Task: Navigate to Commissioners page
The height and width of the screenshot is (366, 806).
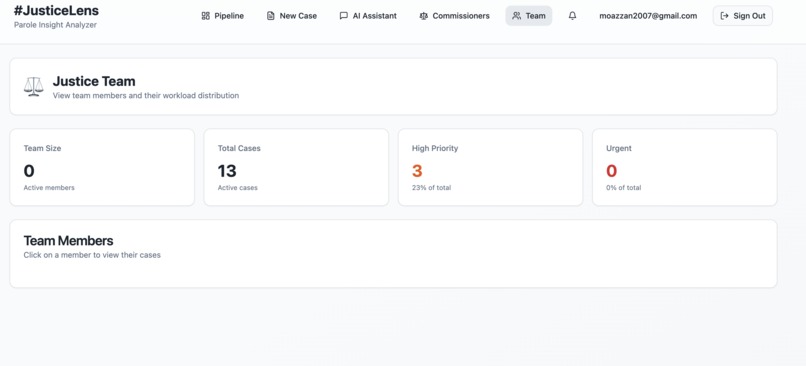Action: tap(454, 16)
